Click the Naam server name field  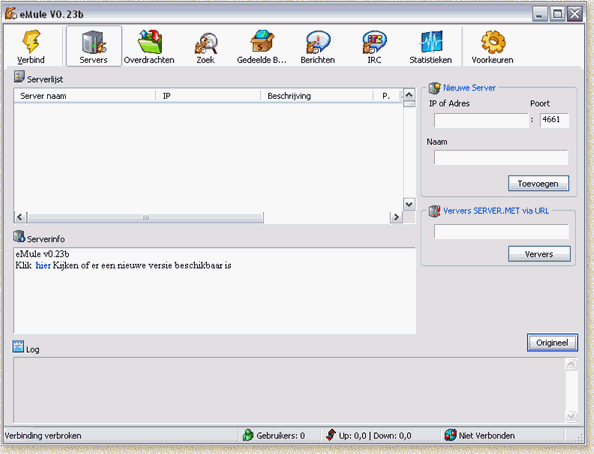pos(501,158)
